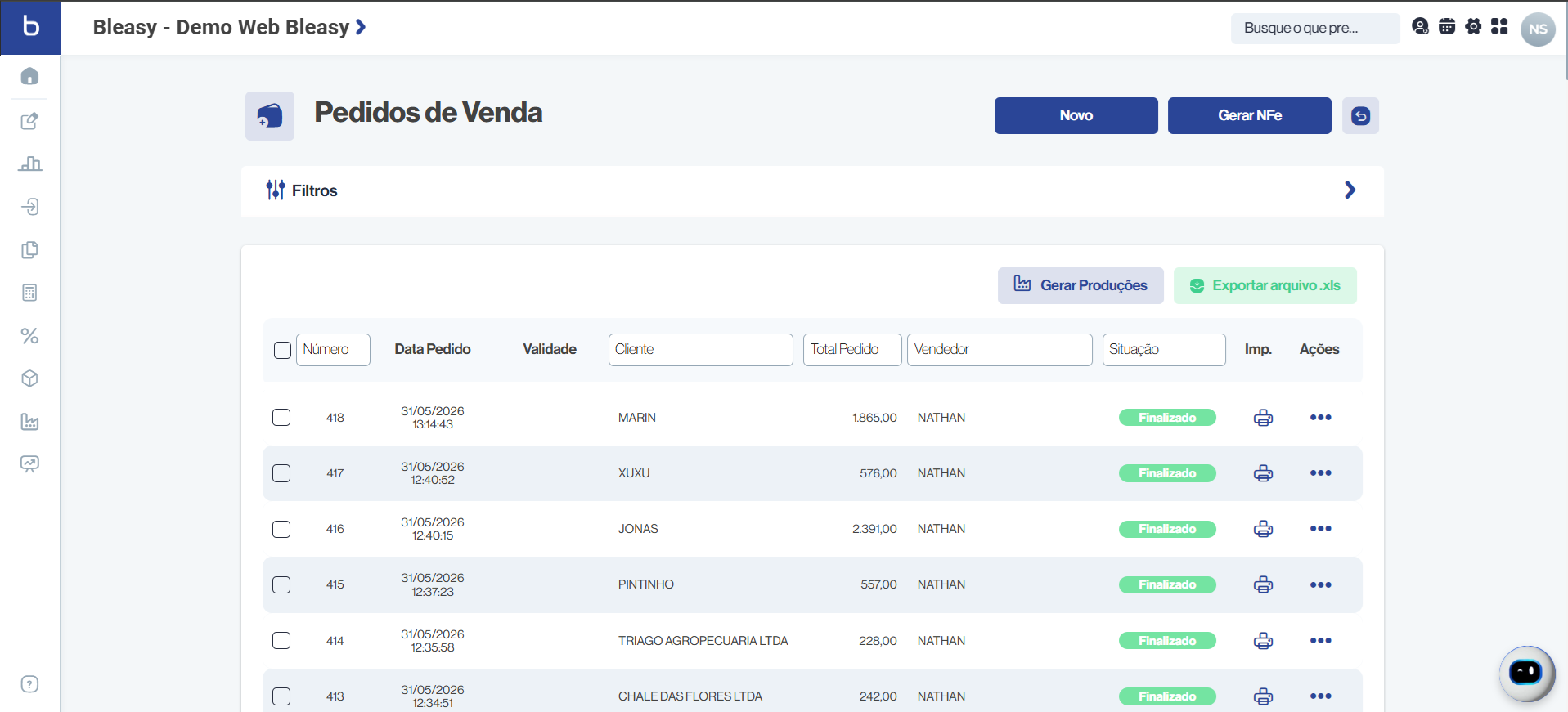Check the box for order 417
Image resolution: width=1568 pixels, height=712 pixels.
tap(281, 473)
